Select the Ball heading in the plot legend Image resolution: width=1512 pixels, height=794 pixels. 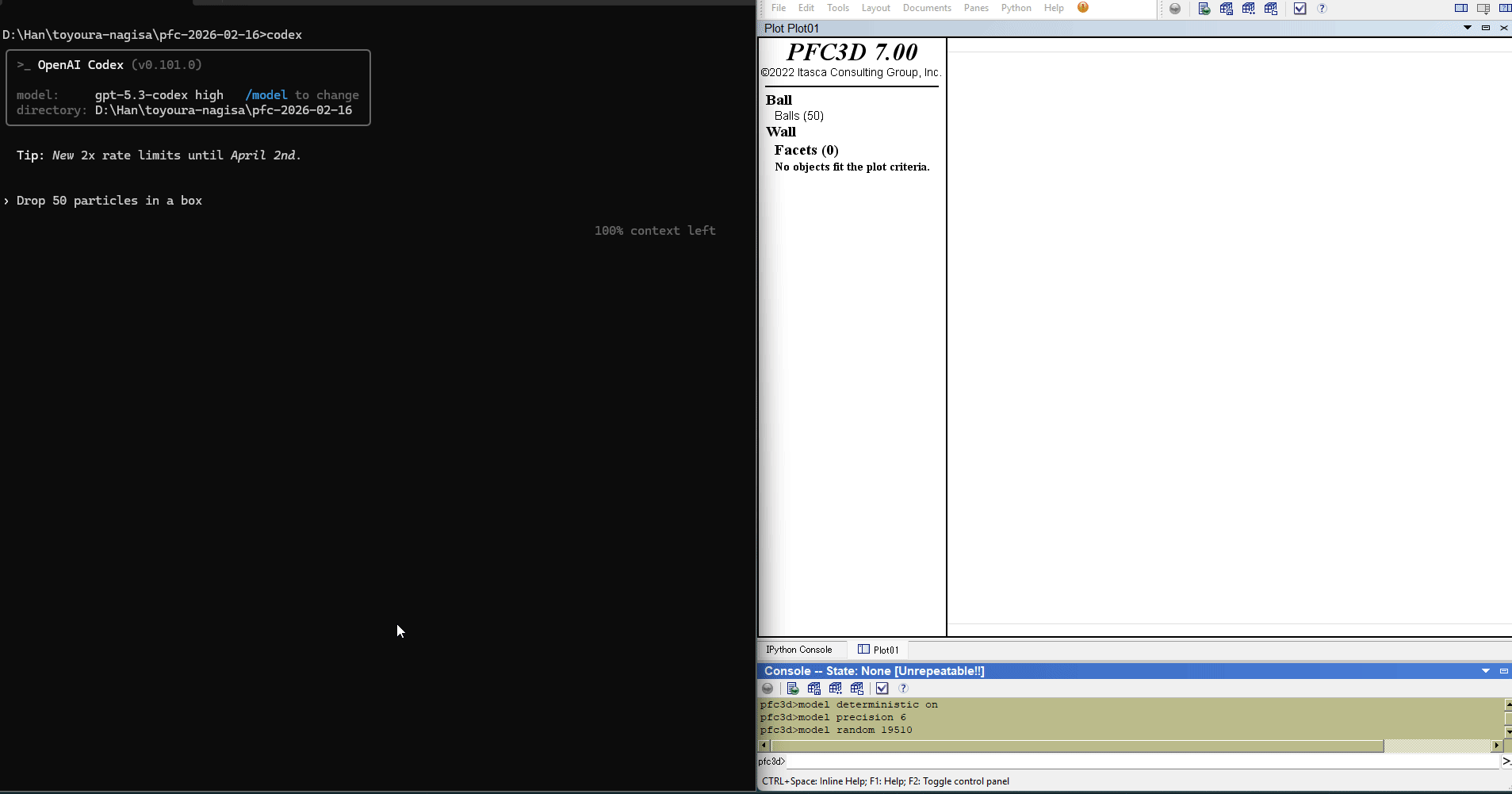point(779,100)
